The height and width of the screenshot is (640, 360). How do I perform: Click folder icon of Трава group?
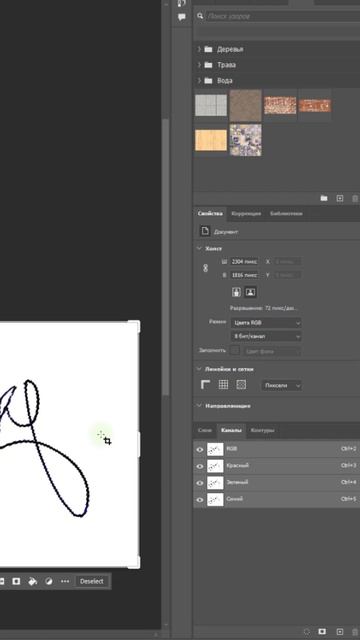(208, 65)
